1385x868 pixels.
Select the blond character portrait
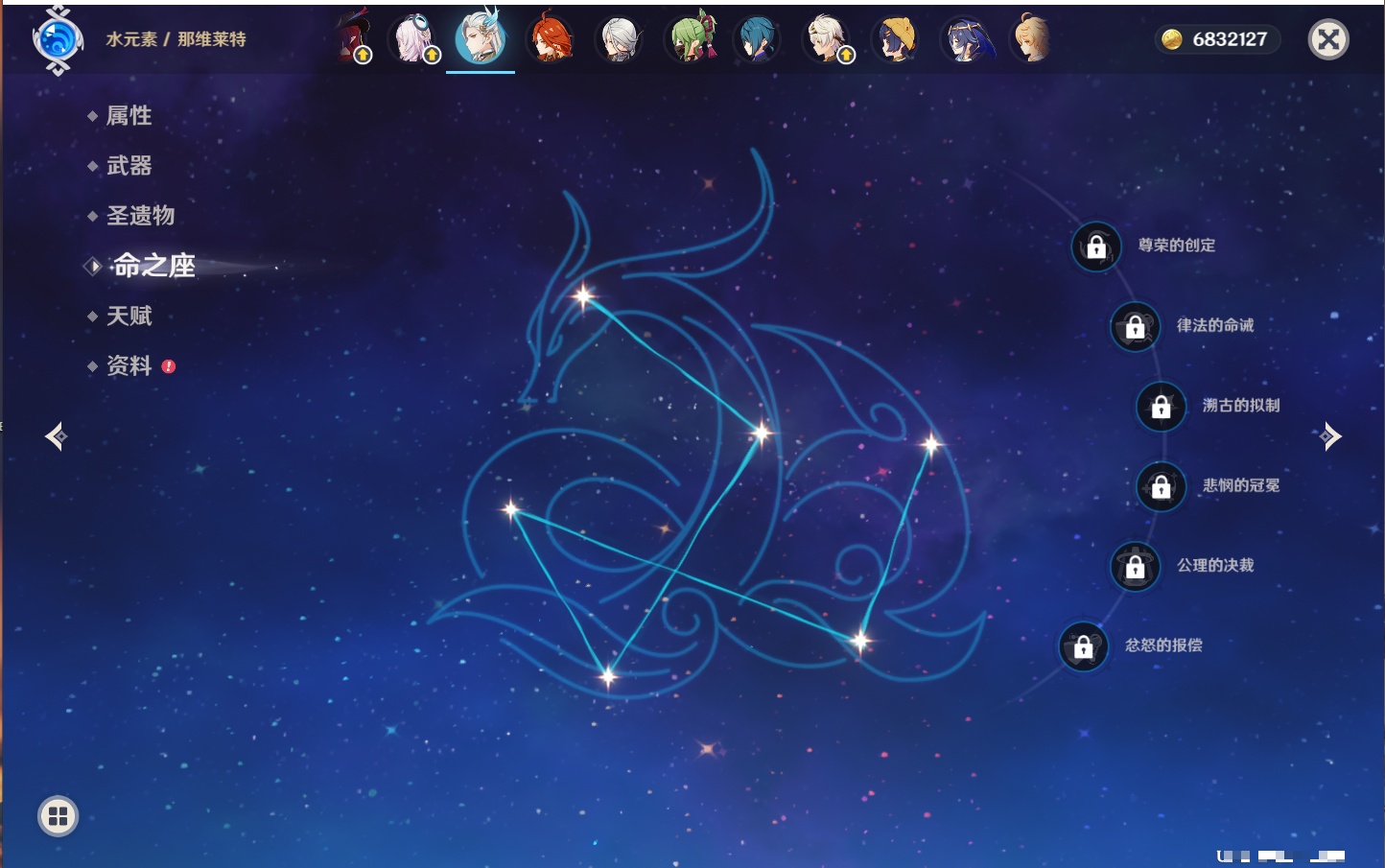pyautogui.click(x=1032, y=39)
